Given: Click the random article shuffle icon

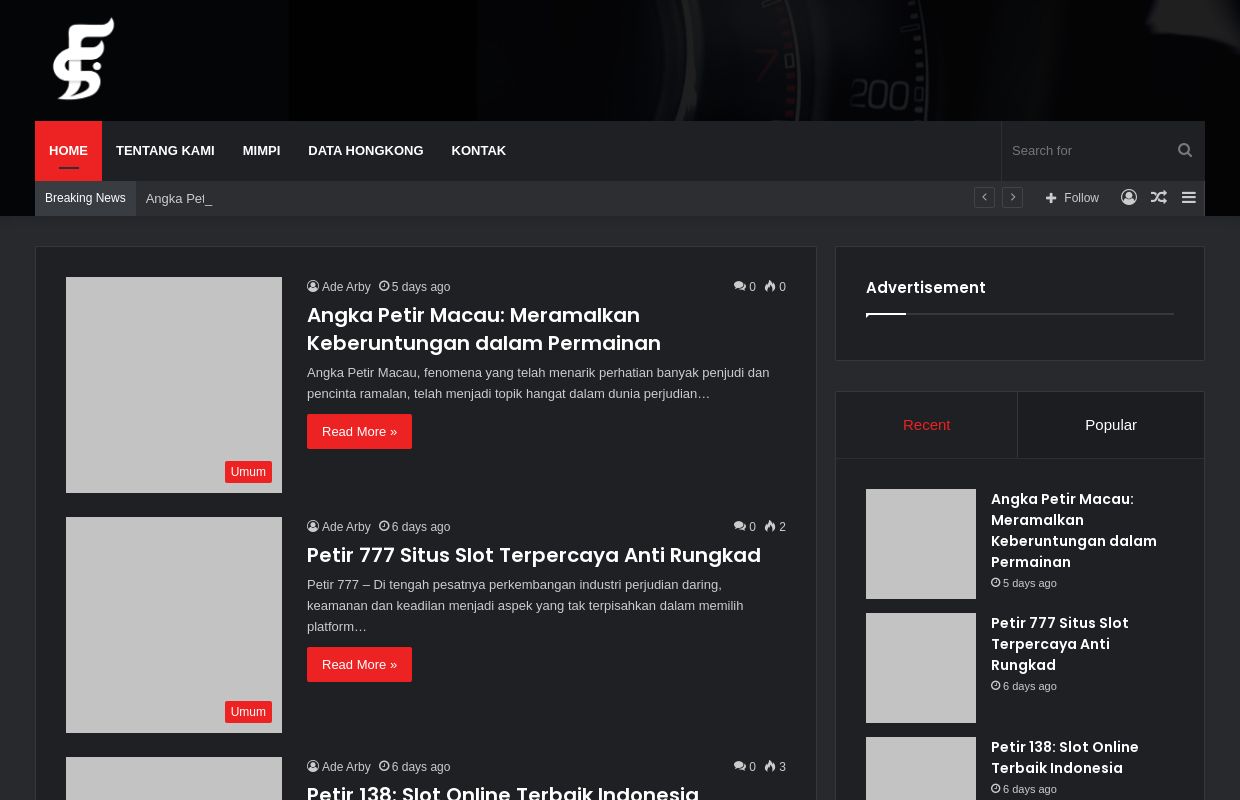Looking at the screenshot, I should 1159,198.
